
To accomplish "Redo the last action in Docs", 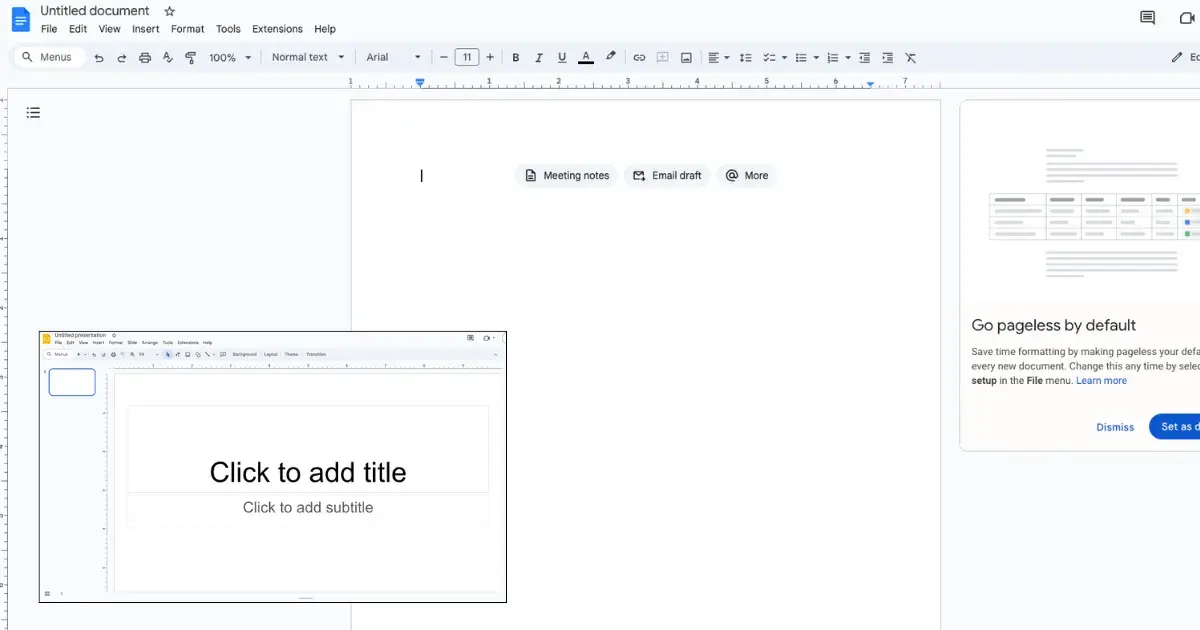I will pos(122,58).
